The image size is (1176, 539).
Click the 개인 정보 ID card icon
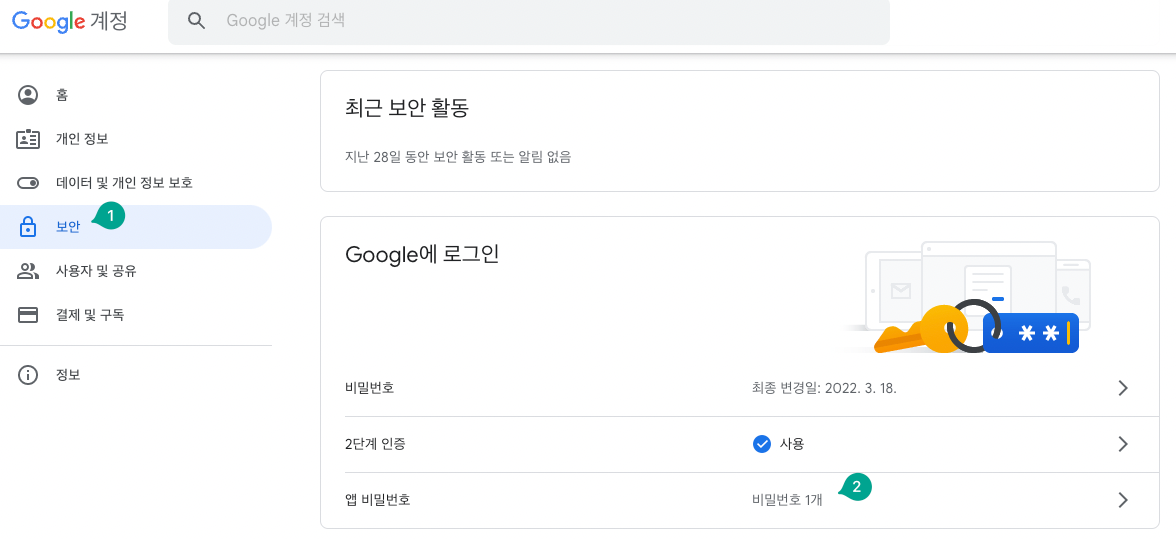click(28, 139)
